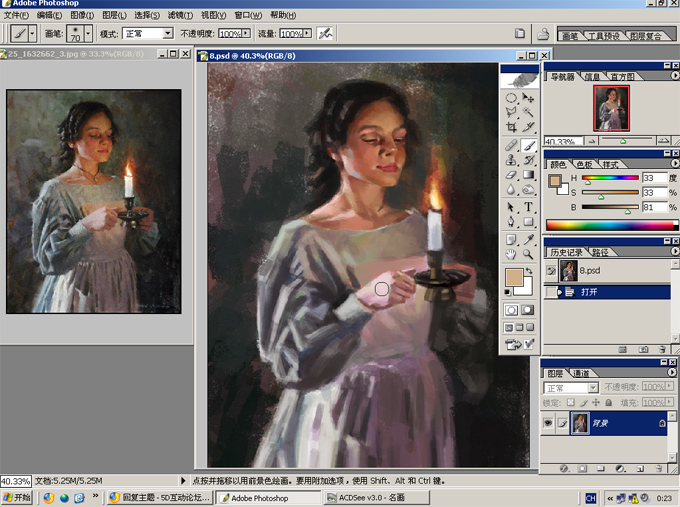Screen dimensions: 680x507
Task: Select the Path Selection tool
Action: coord(511,207)
